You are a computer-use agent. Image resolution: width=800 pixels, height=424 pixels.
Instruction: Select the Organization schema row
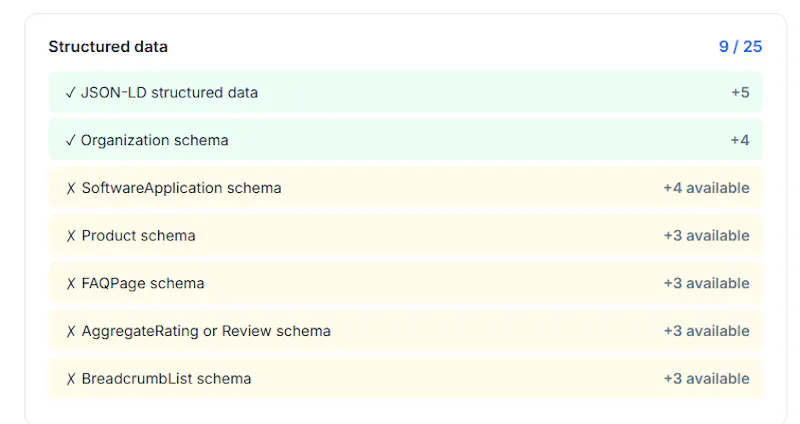406,140
